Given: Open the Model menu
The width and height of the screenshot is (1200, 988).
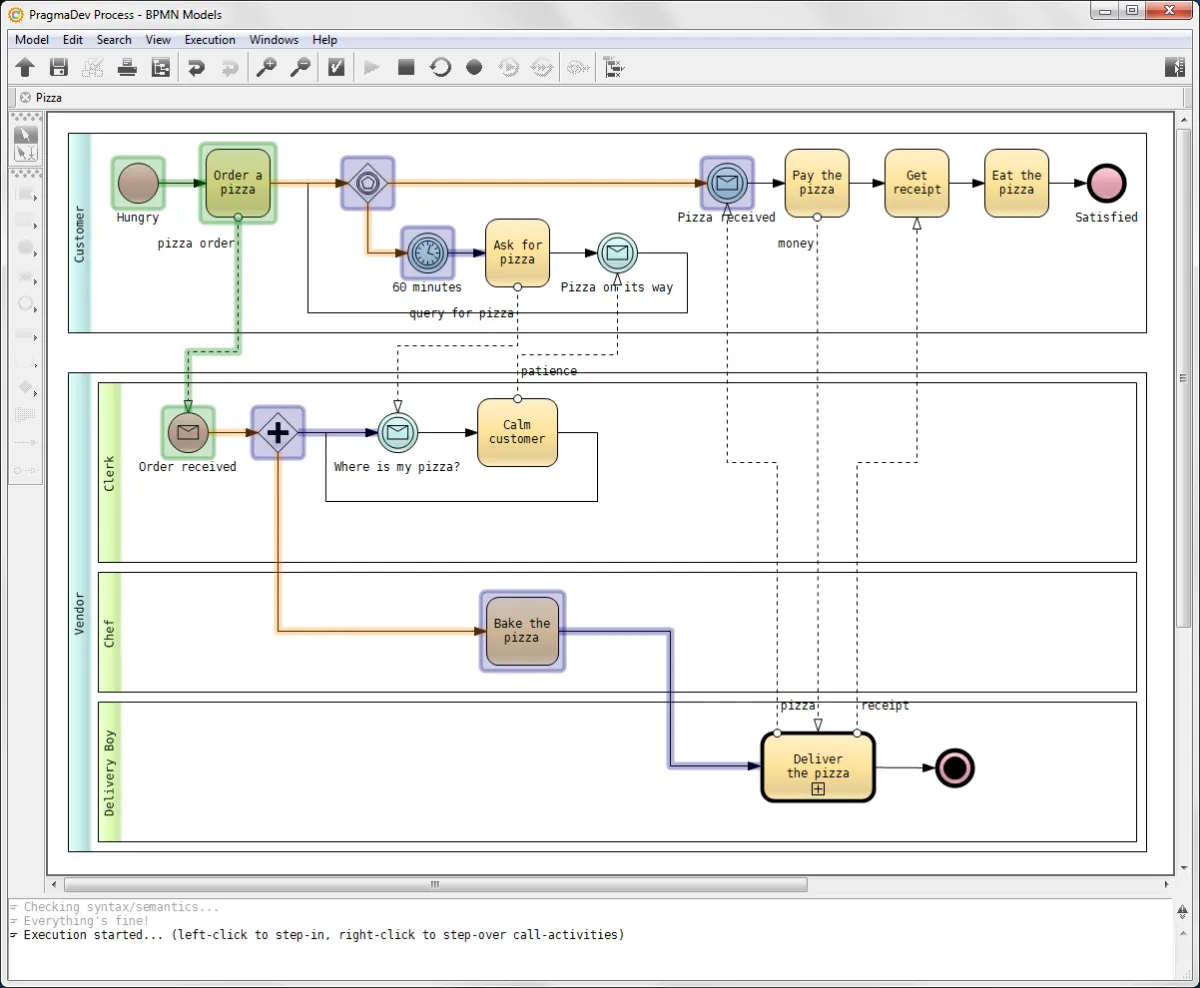Looking at the screenshot, I should [32, 40].
